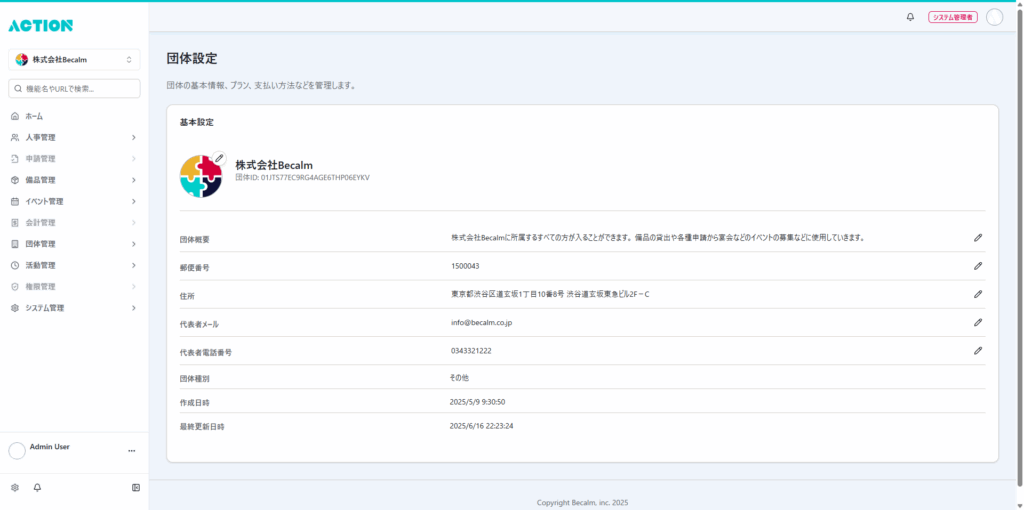Open Admin User three-dot options menu
Screen dimensions: 1024x510
coord(131,451)
